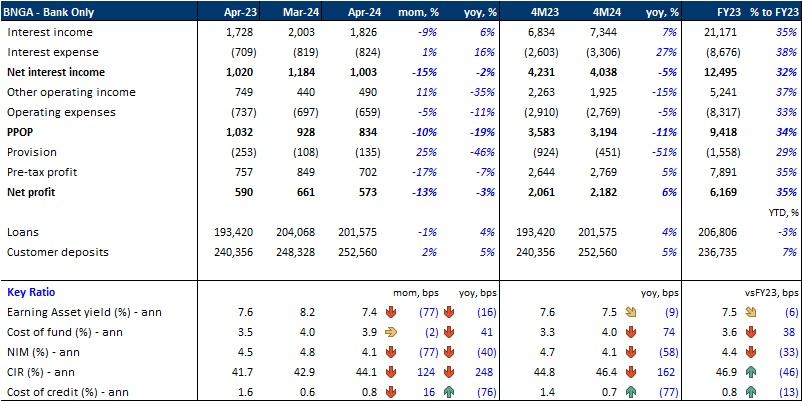Select the PPOP Apr-24 value 834
Image resolution: width=802 pixels, height=401 pixels.
coord(367,131)
